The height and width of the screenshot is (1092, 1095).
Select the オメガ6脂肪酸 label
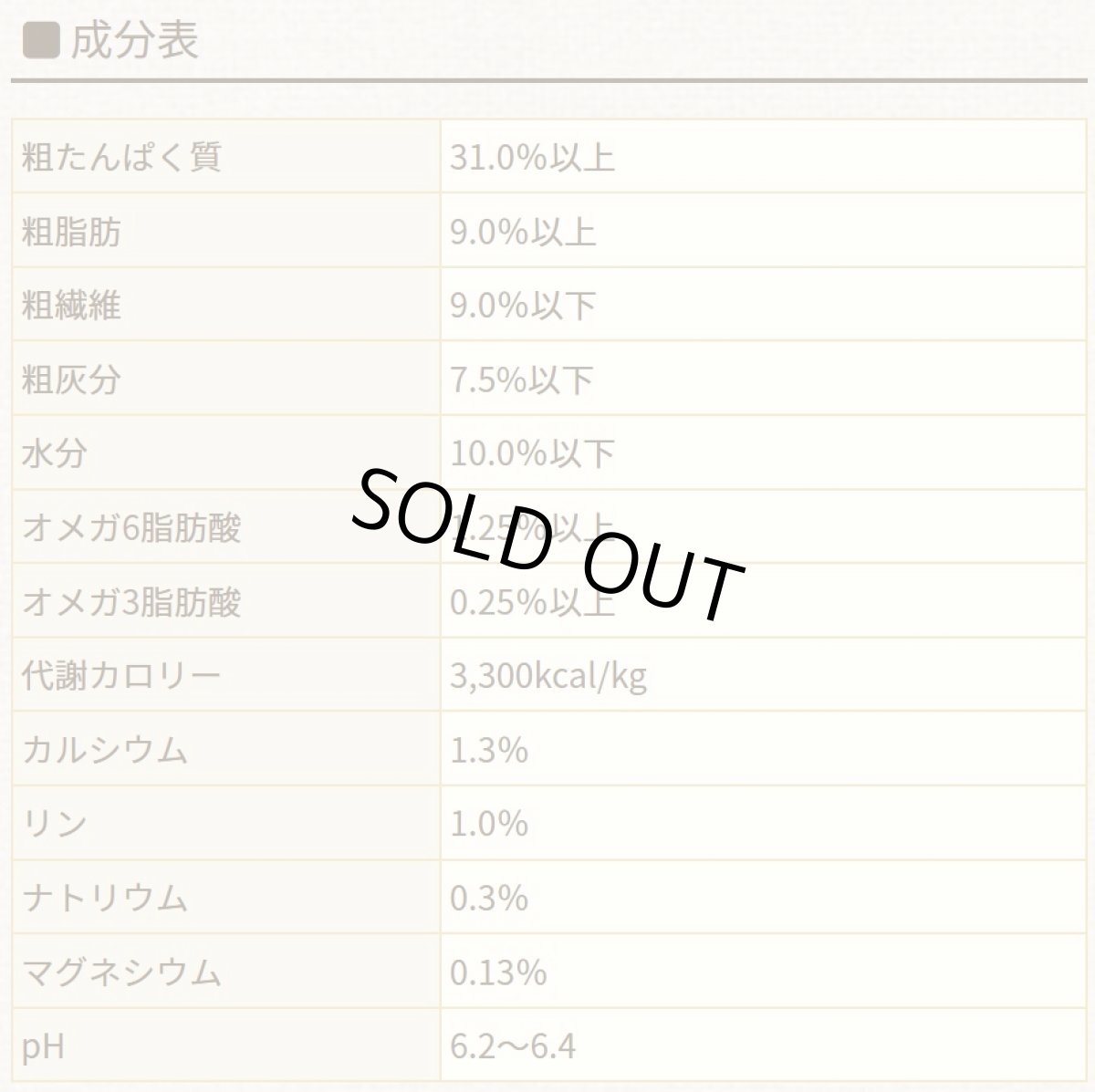click(131, 527)
